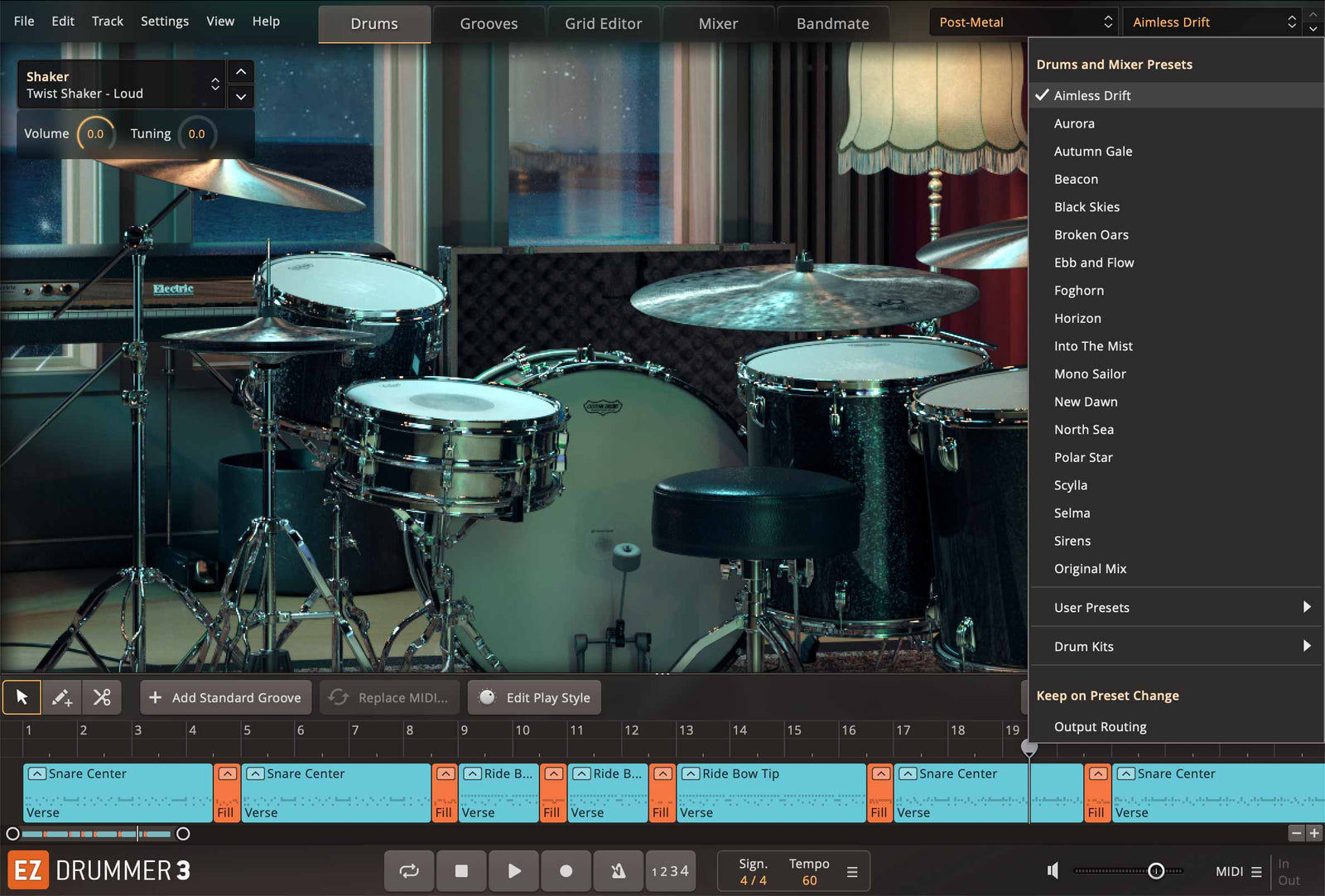Click the timeline overview scrollbar
Screen dimensions: 1325x896
tap(98, 833)
